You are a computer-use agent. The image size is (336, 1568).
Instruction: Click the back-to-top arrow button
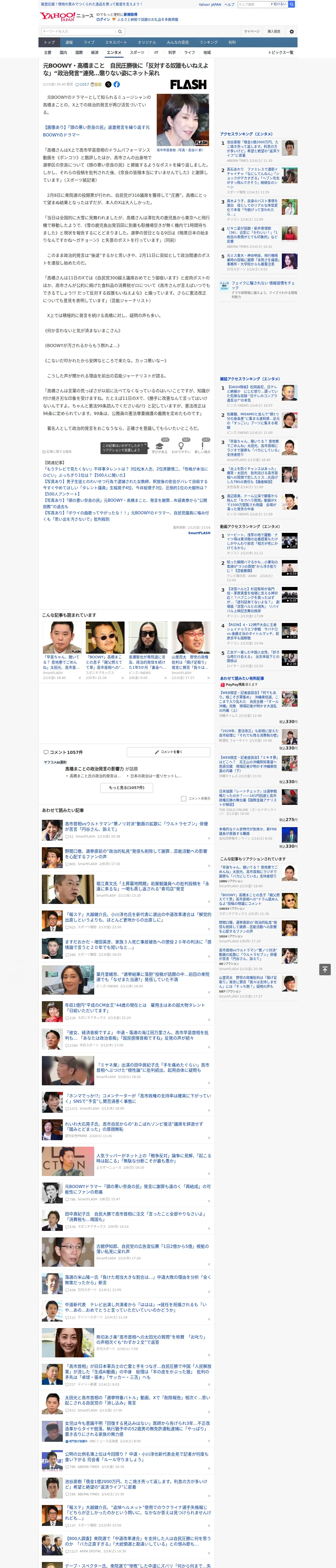coord(324,969)
